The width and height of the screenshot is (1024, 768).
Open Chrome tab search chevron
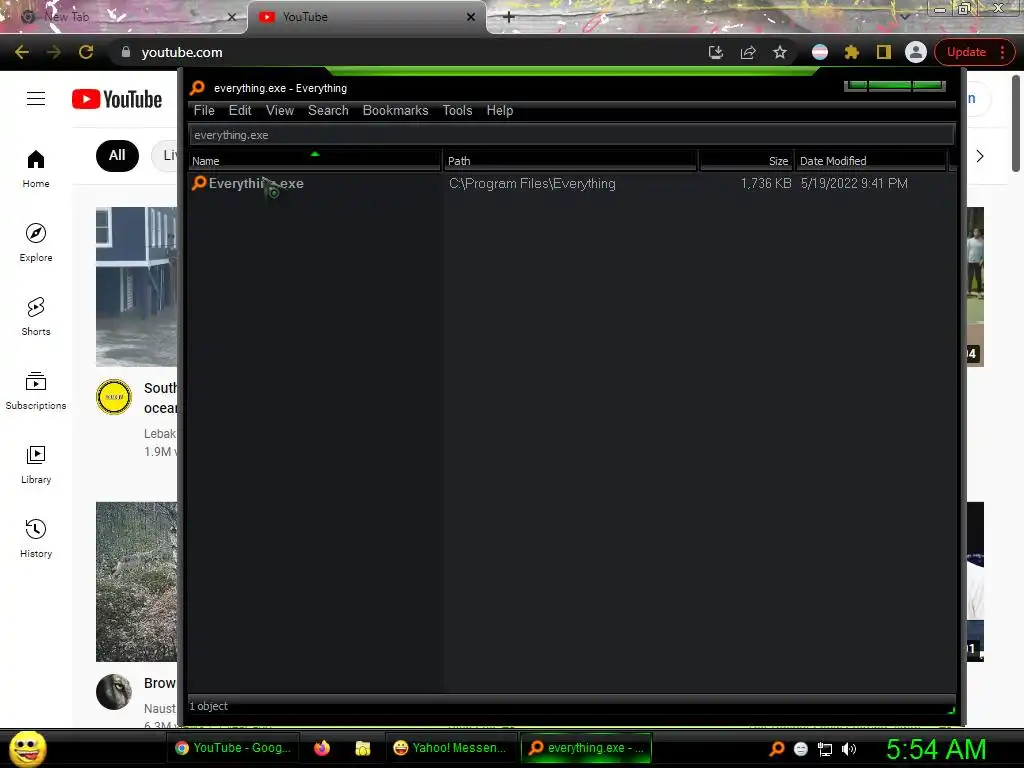905,16
